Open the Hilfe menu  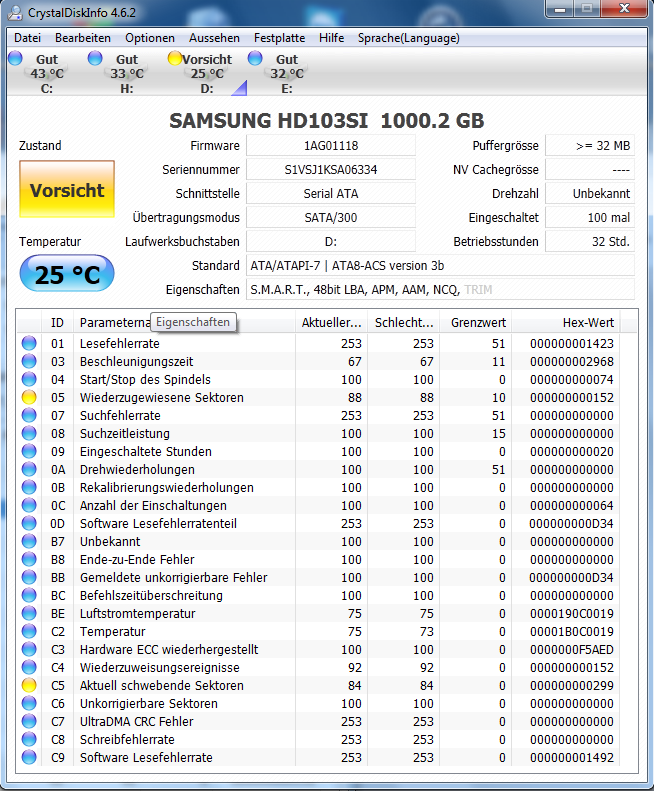pos(331,38)
